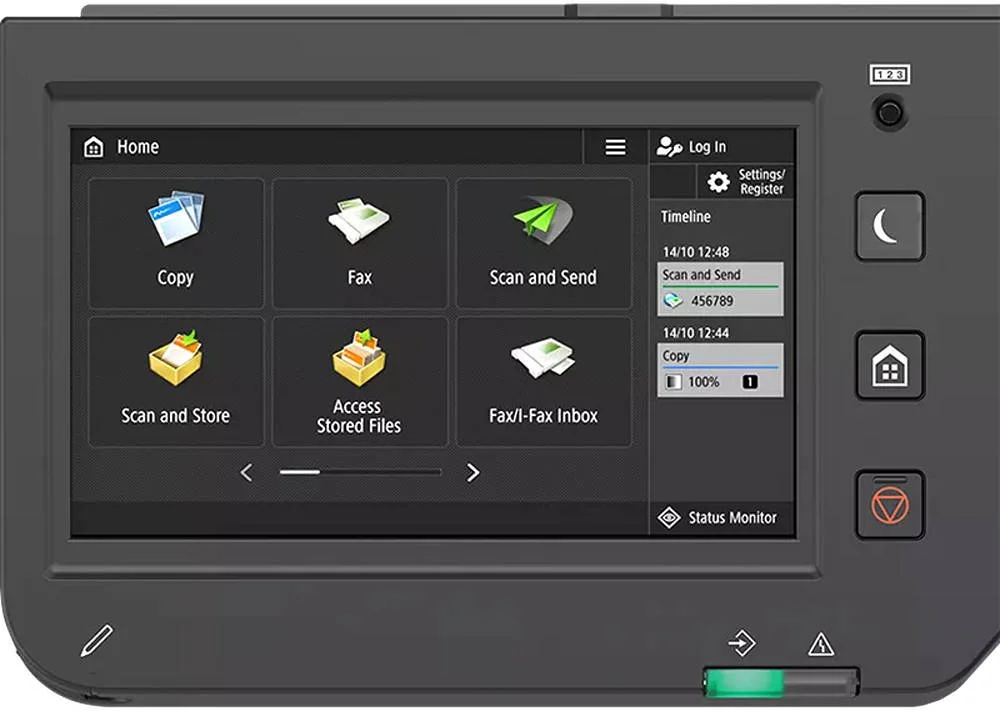
Task: Go to previous page with left arrow
Action: (x=246, y=473)
